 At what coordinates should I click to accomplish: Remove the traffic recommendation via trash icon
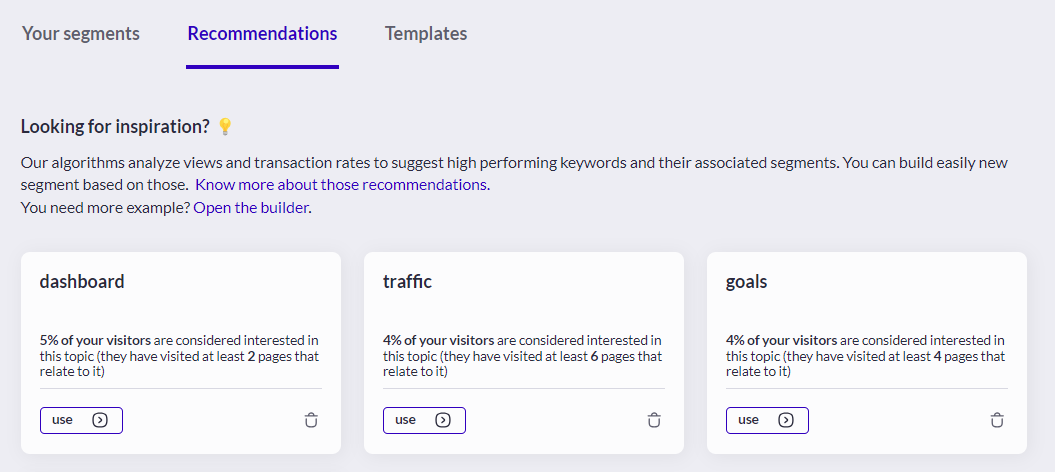[654, 420]
